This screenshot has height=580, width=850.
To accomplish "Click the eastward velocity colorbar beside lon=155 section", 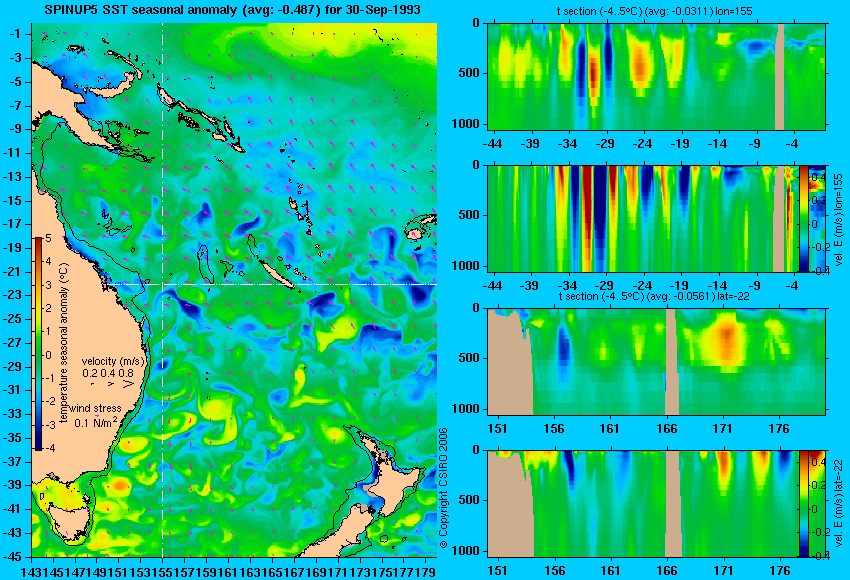I will (x=803, y=218).
